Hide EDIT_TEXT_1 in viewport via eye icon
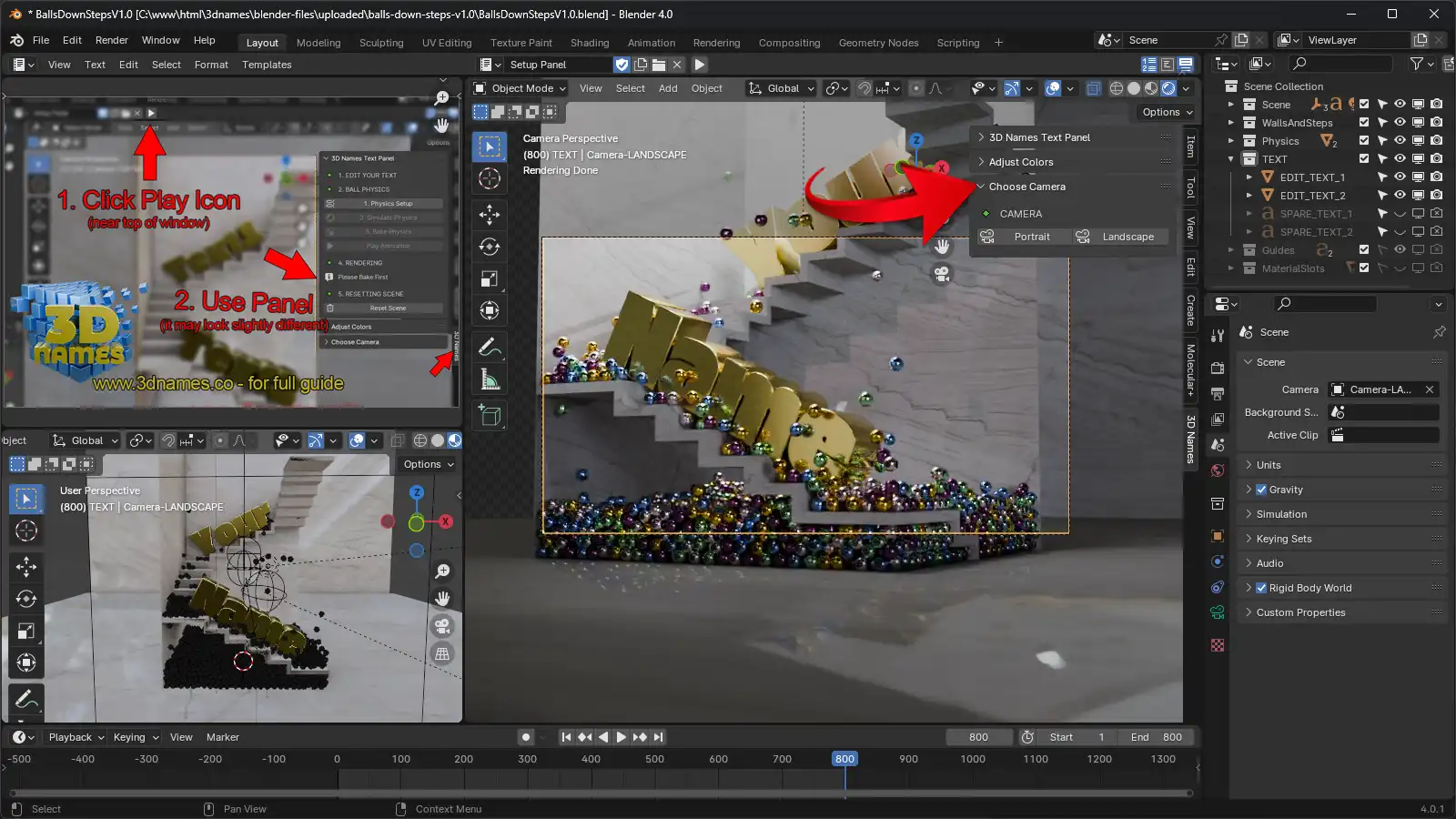Screen dimensions: 1456x819 tap(1400, 177)
